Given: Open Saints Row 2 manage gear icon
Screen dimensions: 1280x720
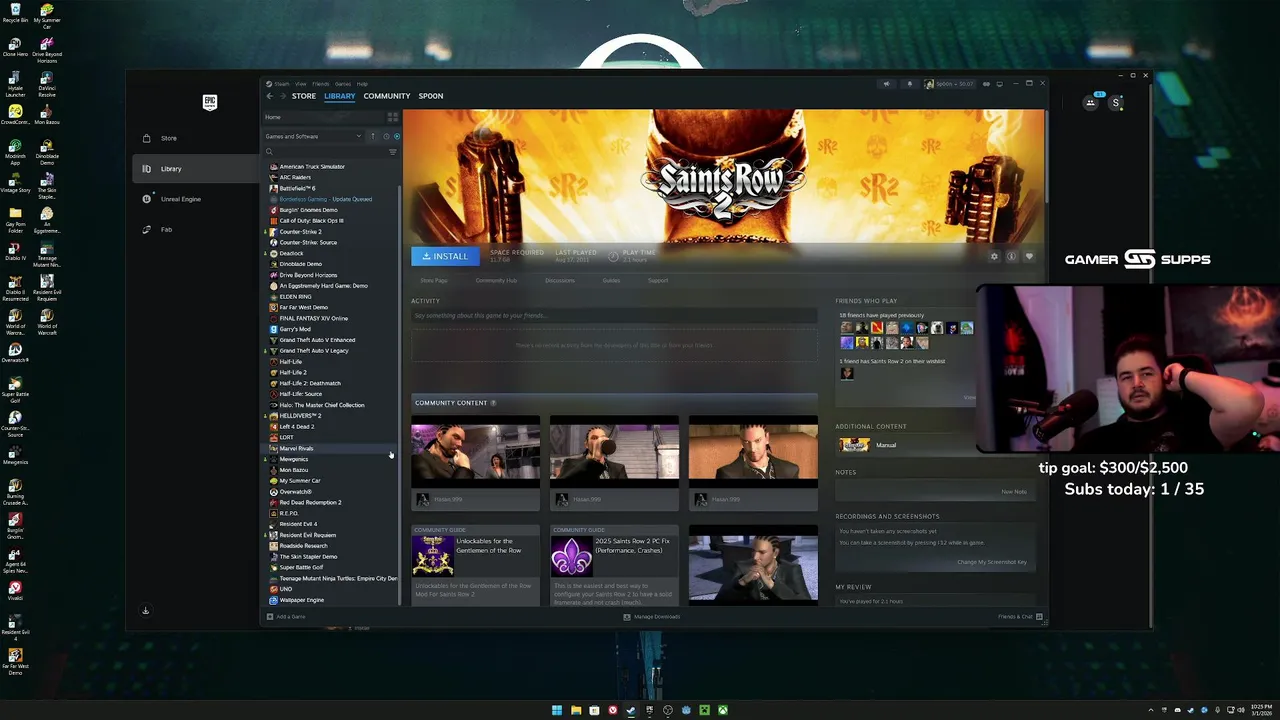Looking at the screenshot, I should (x=994, y=257).
